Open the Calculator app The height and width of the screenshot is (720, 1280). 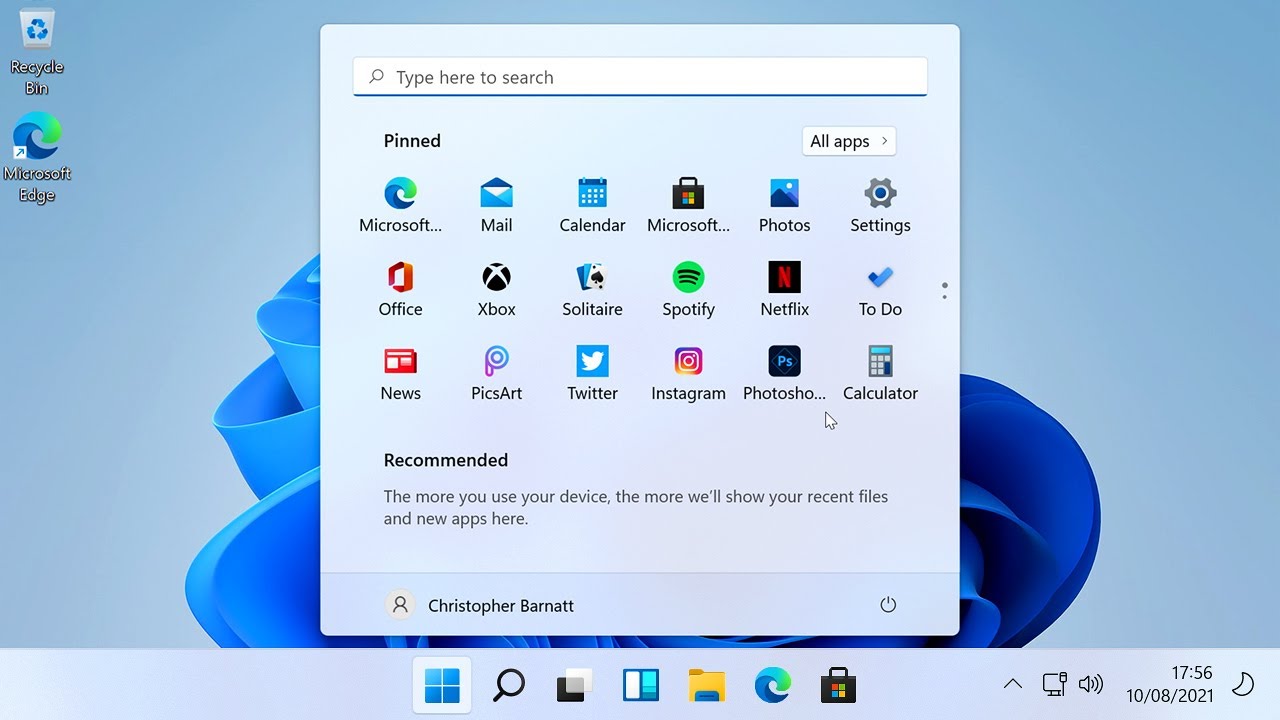[x=880, y=374]
